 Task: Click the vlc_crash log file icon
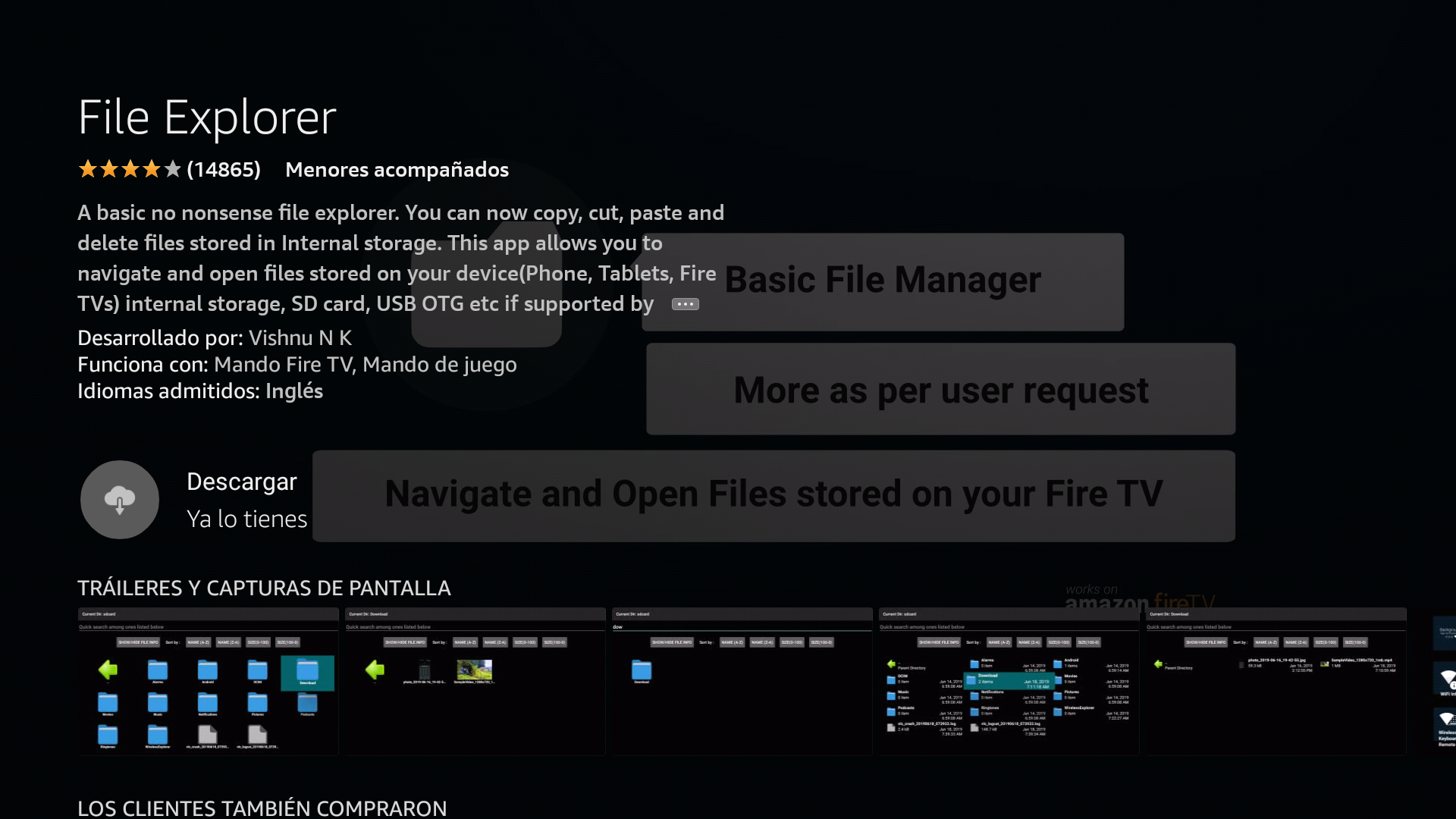click(208, 736)
